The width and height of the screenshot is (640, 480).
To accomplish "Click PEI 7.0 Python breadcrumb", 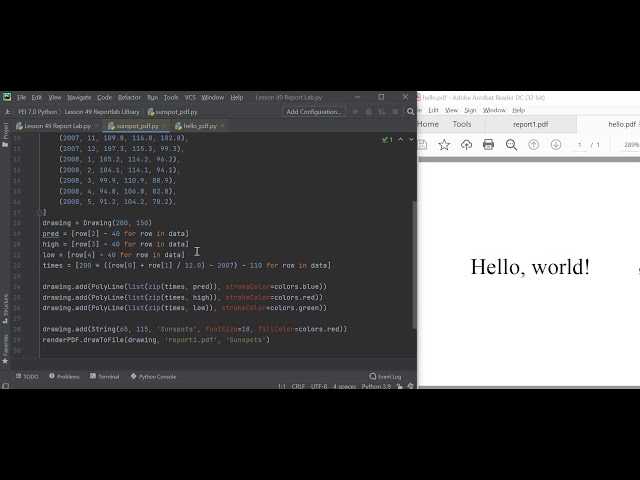I will click(38, 112).
